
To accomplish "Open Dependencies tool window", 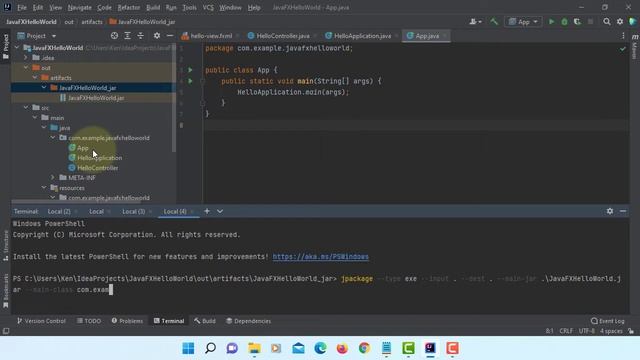I will point(249,321).
